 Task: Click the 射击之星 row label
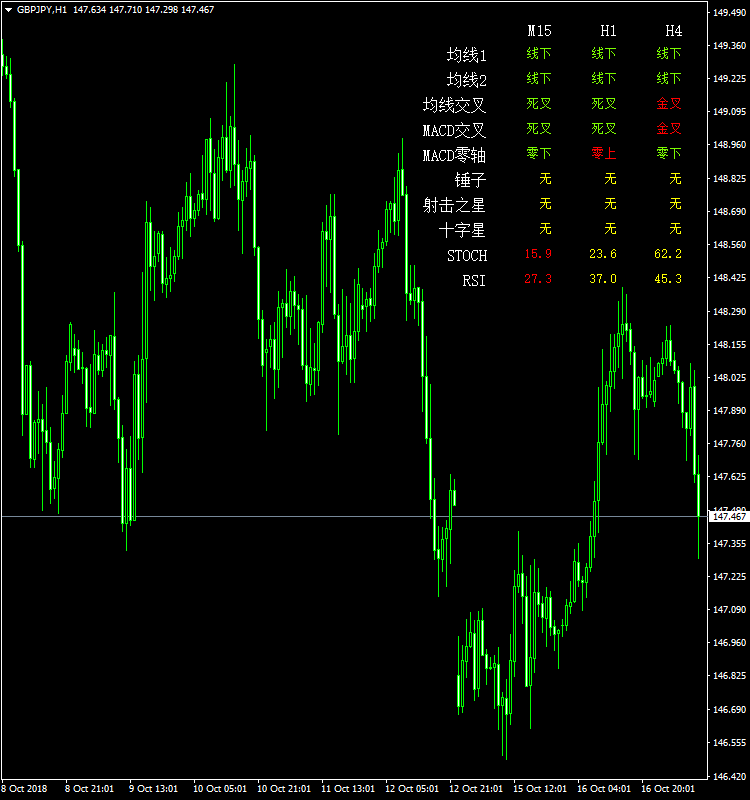tap(454, 205)
